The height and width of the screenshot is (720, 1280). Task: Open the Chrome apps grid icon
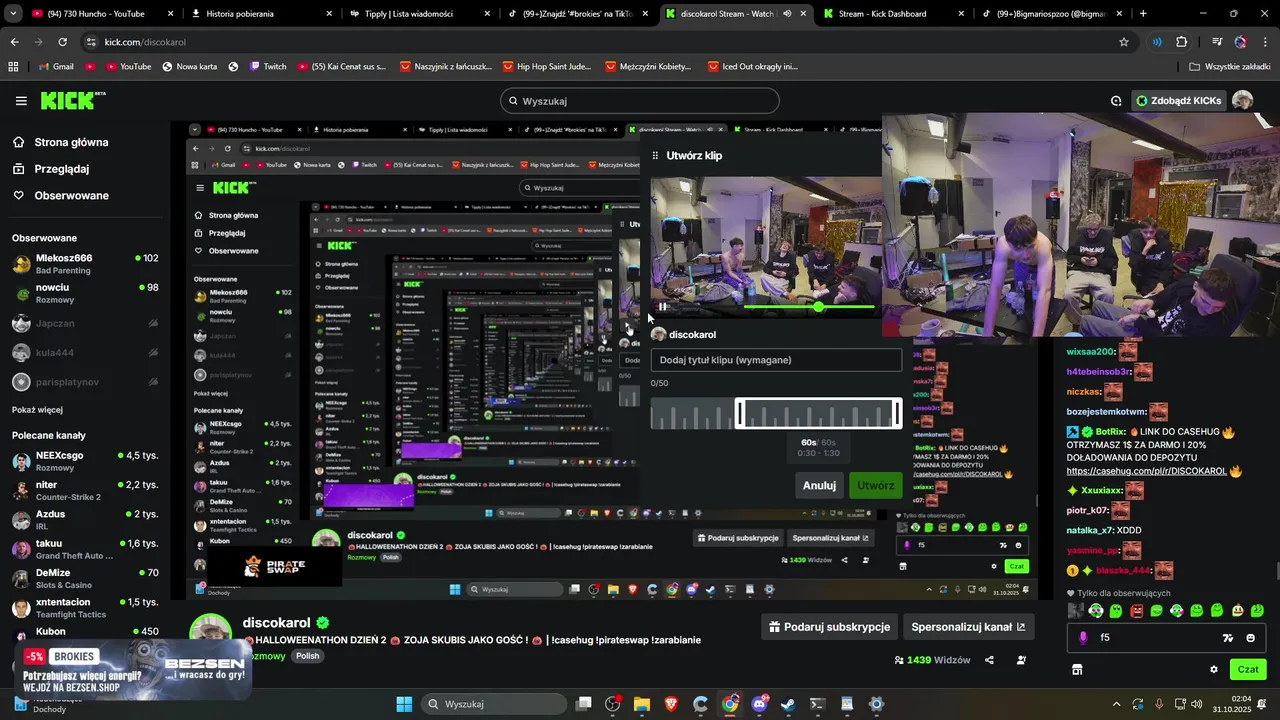(13, 67)
